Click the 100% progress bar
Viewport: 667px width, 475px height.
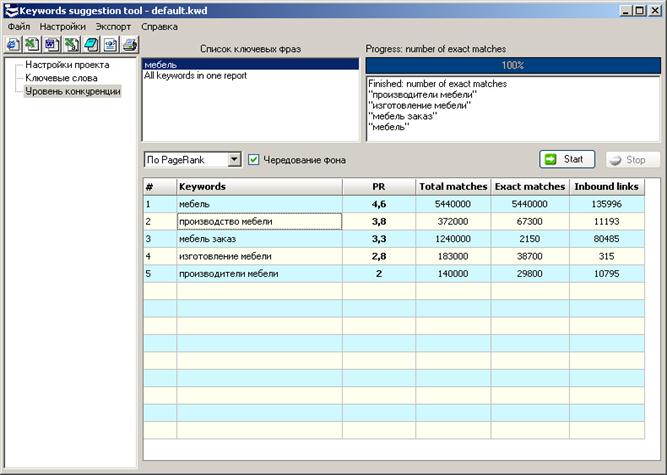click(x=512, y=66)
